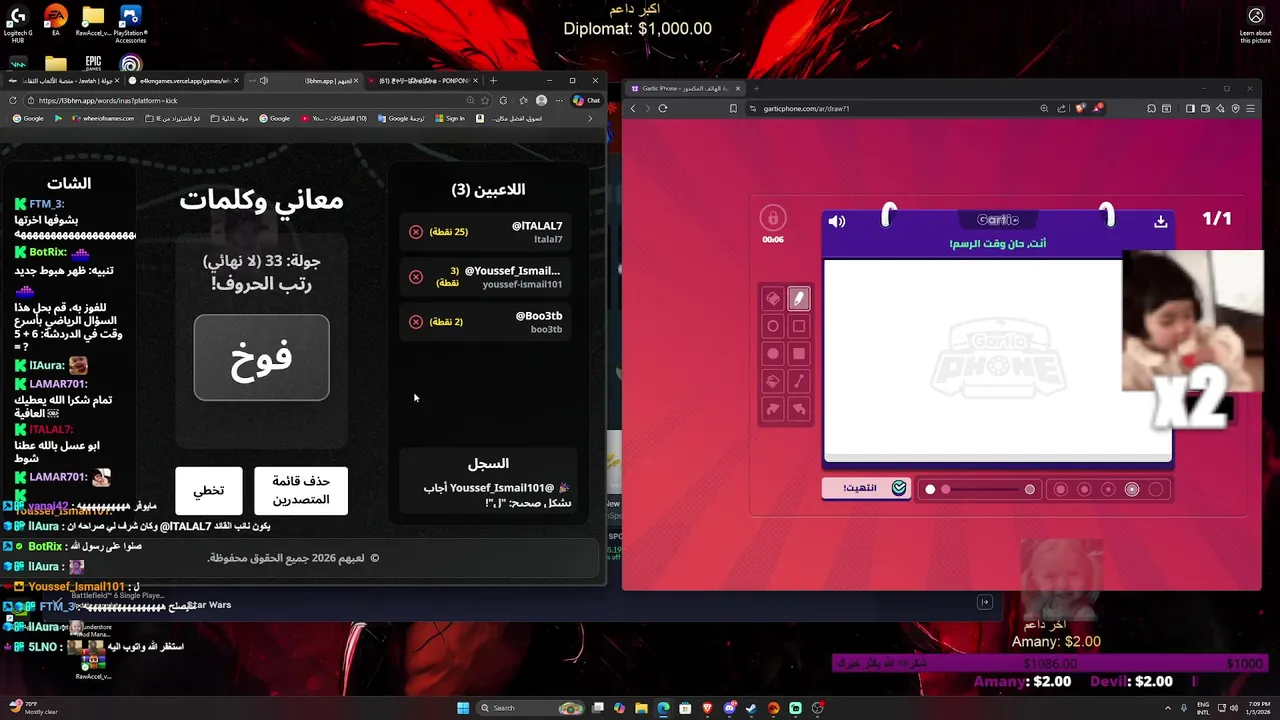The height and width of the screenshot is (720, 1280).
Task: Open the left browser's three-dot menu
Action: click(557, 100)
